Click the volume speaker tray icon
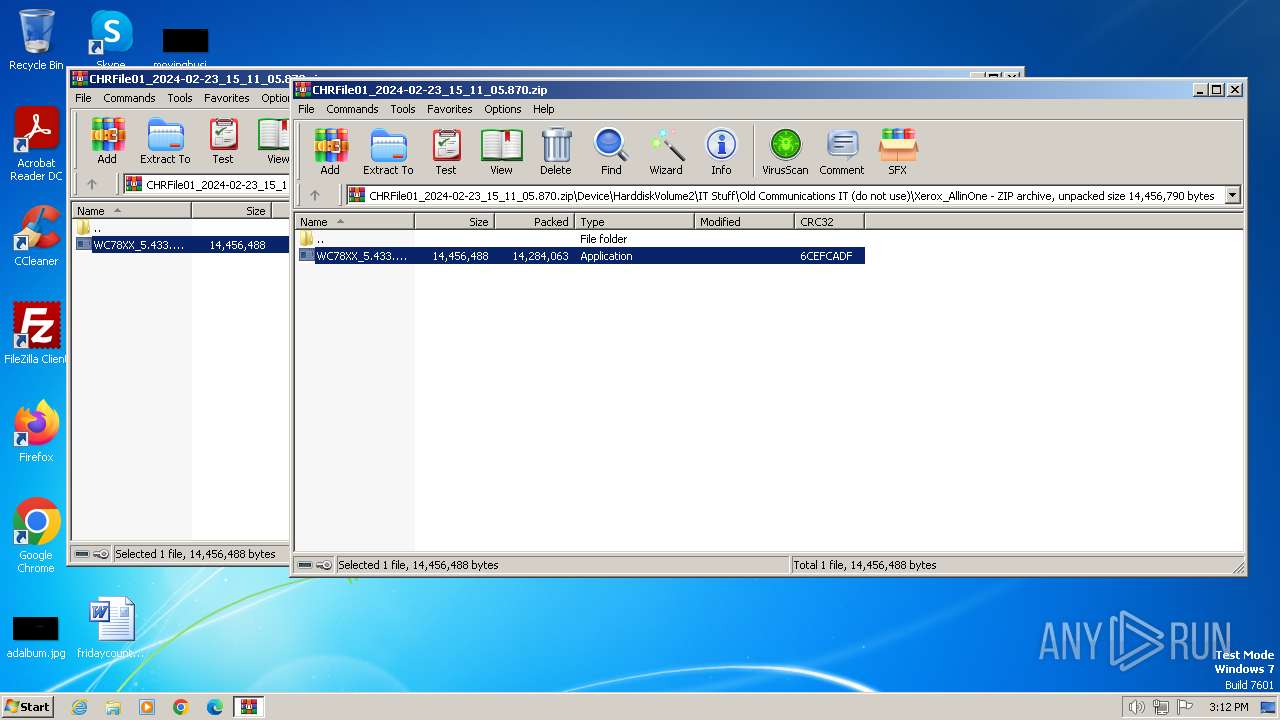 [1136, 707]
